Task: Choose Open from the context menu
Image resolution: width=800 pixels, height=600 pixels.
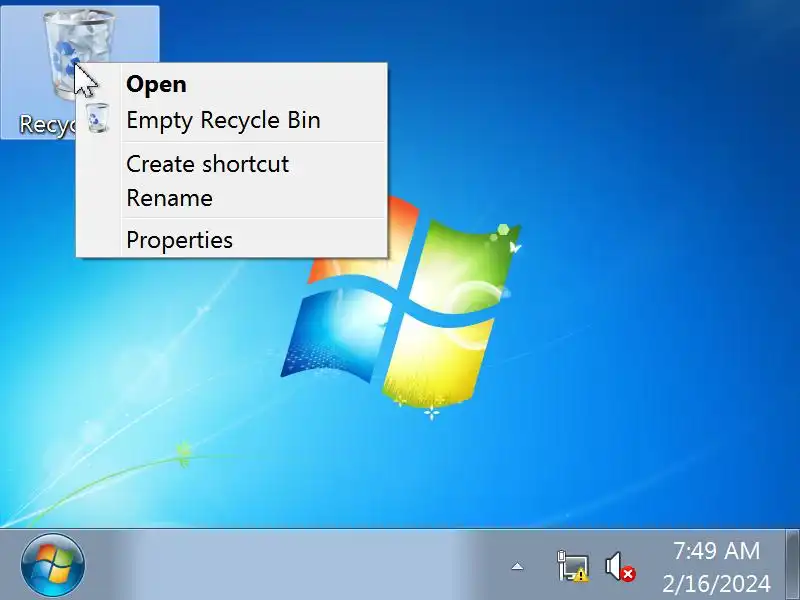Action: pos(232,84)
